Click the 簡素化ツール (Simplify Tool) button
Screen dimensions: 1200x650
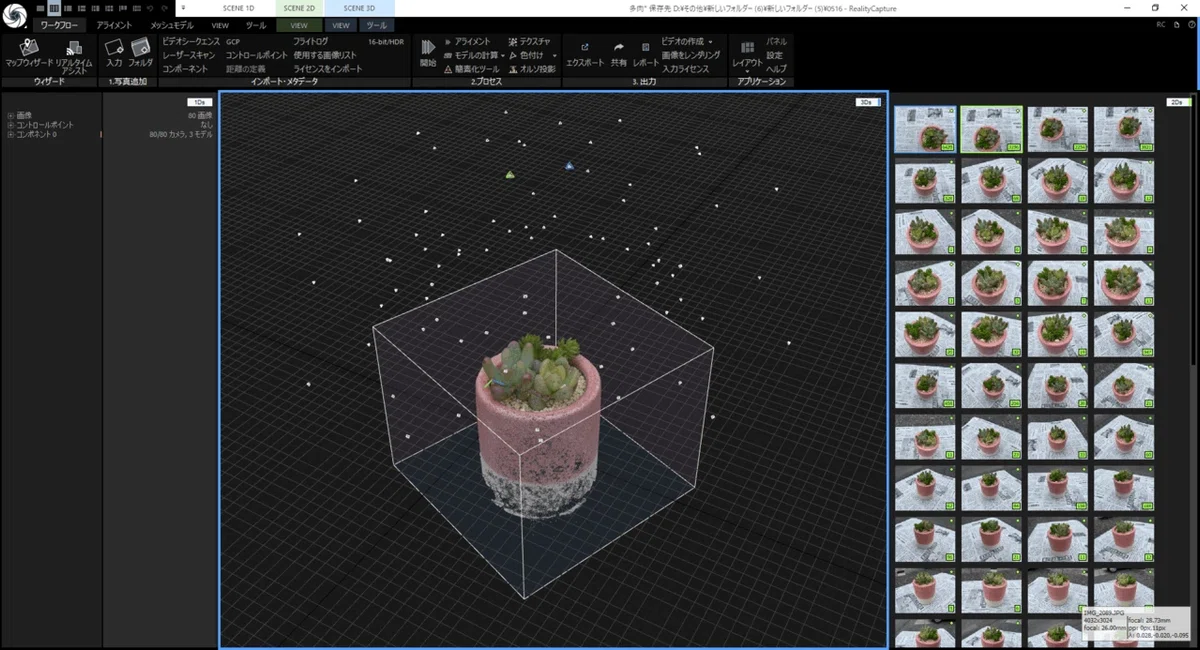click(471, 69)
